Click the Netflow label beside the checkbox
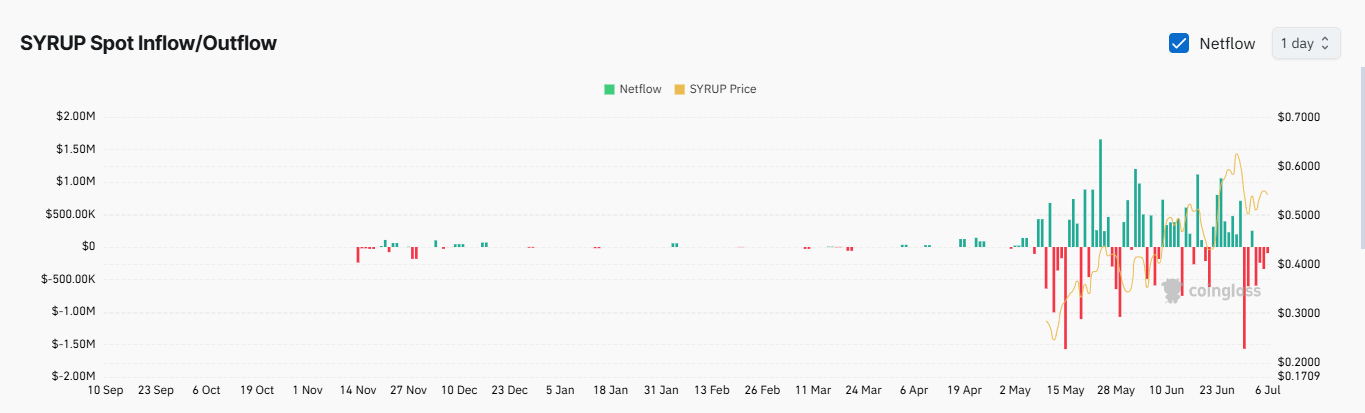Viewport: 1365px width, 413px height. [x=1227, y=43]
